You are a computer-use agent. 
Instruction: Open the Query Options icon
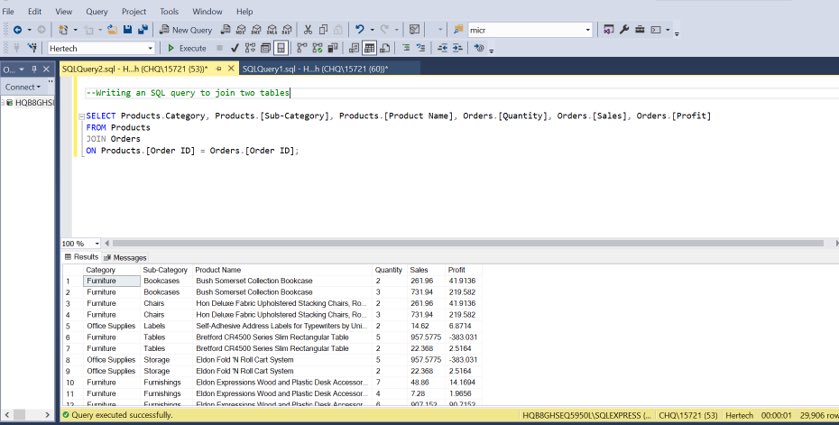tap(265, 48)
